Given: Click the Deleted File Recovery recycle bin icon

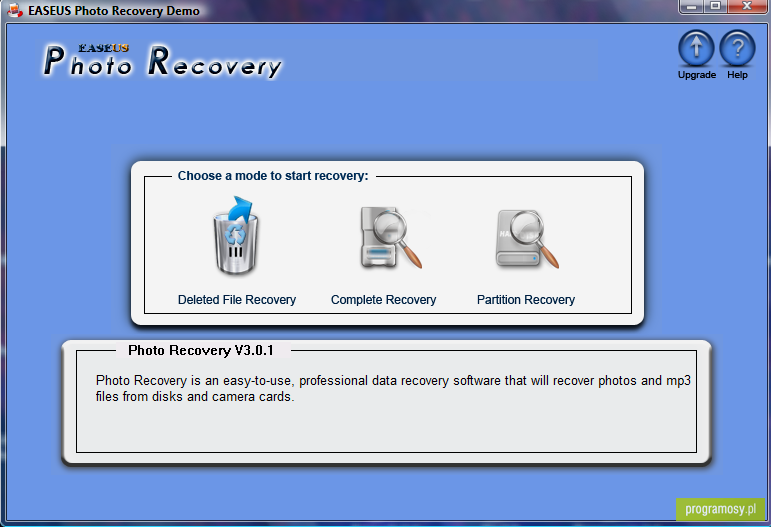Looking at the screenshot, I should (x=236, y=235).
